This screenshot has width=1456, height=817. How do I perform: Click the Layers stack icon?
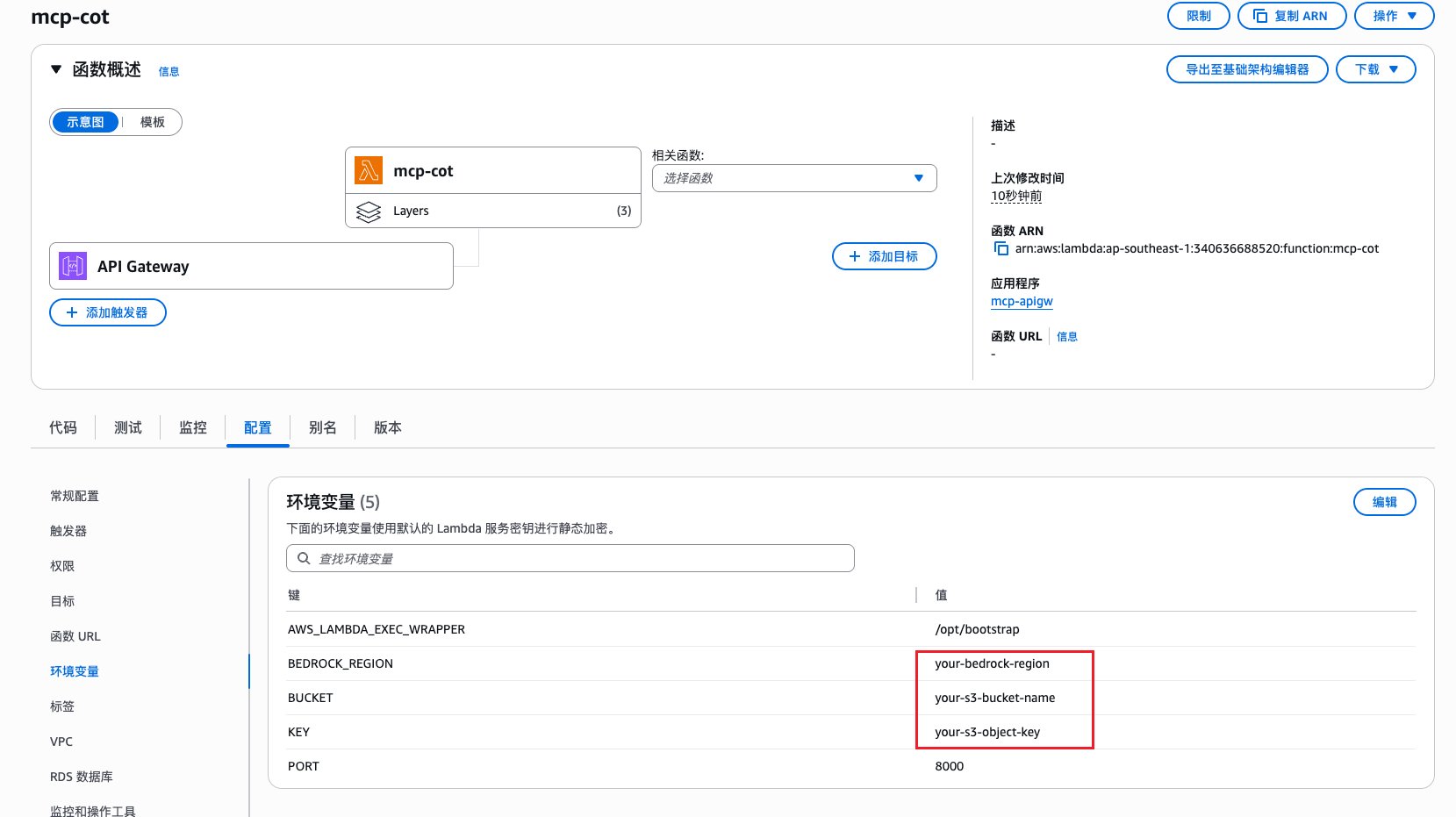[369, 211]
